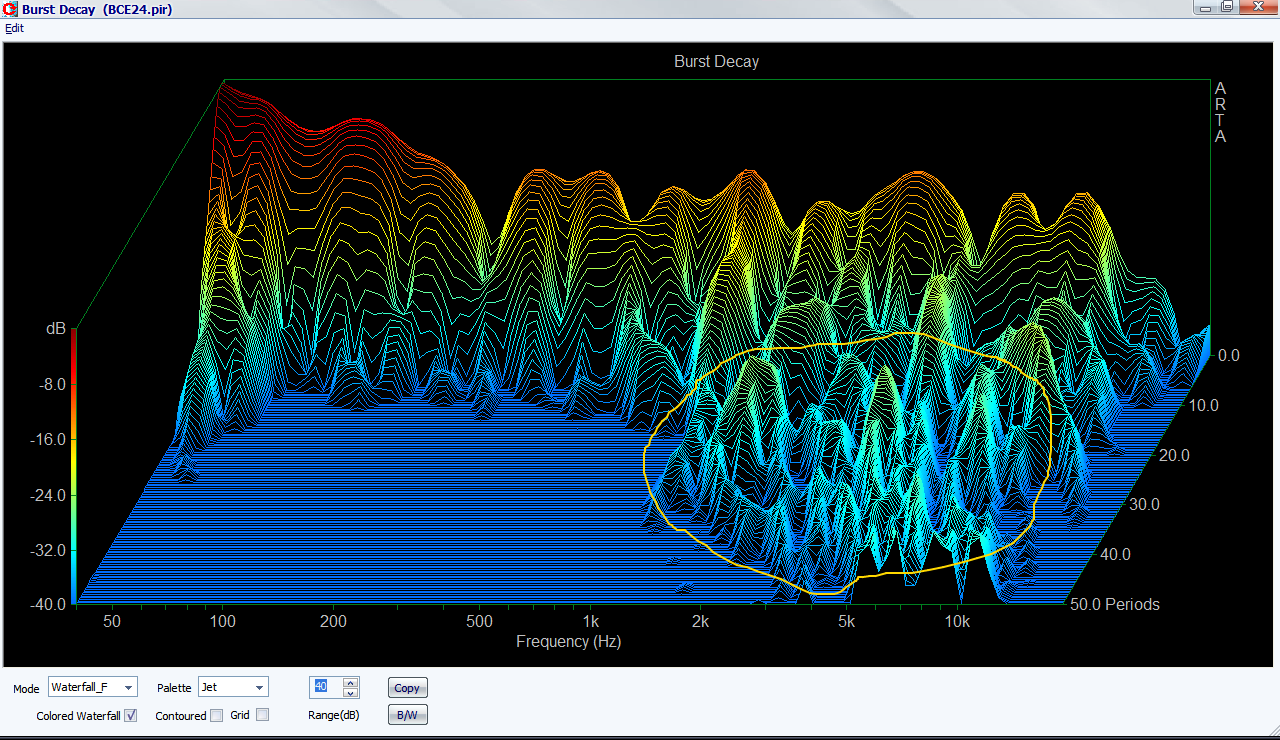Click the Frequency (Hz) axis label
1280x740 pixels.
(568, 642)
